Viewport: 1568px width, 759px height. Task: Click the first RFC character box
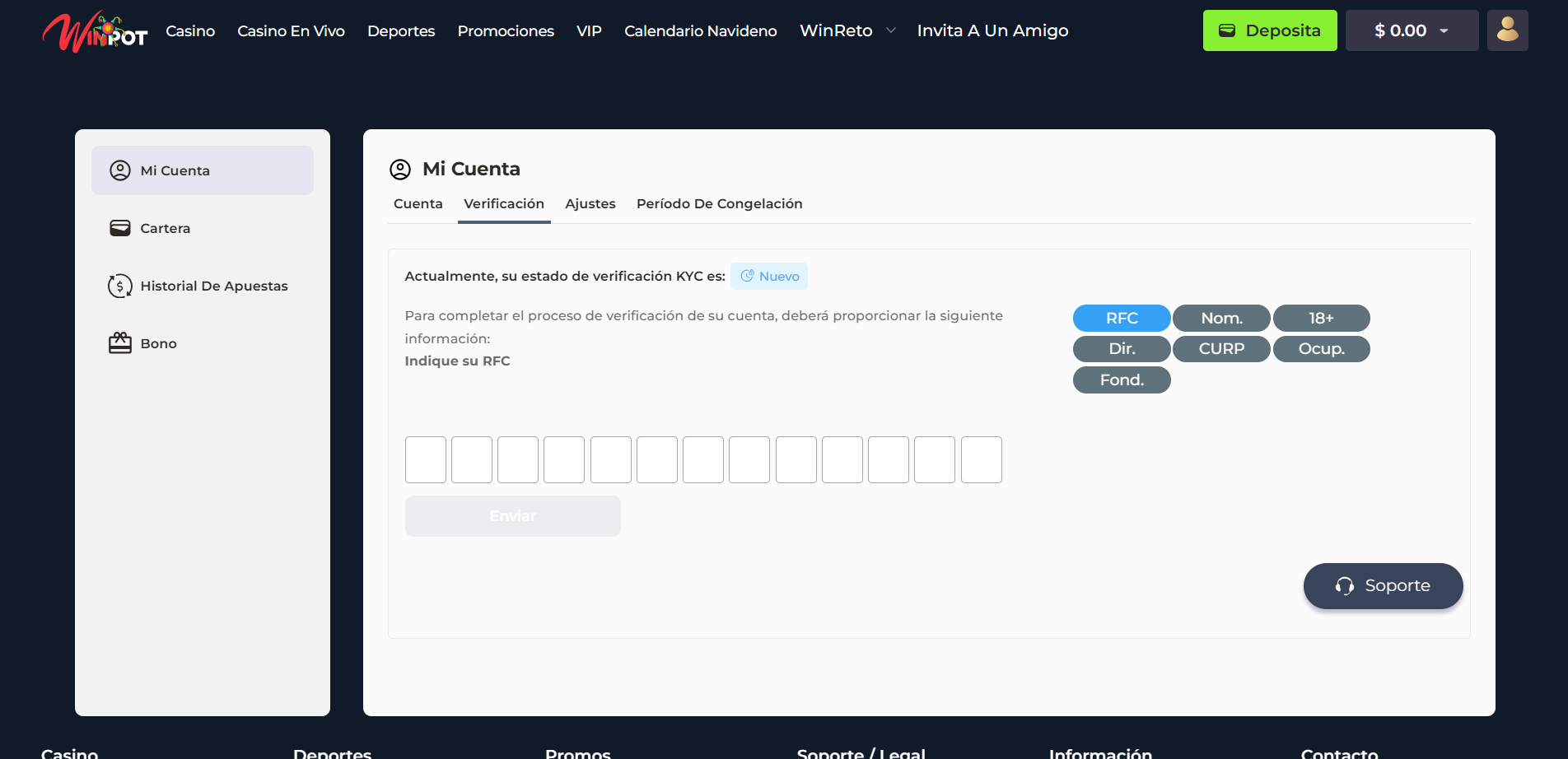click(426, 459)
